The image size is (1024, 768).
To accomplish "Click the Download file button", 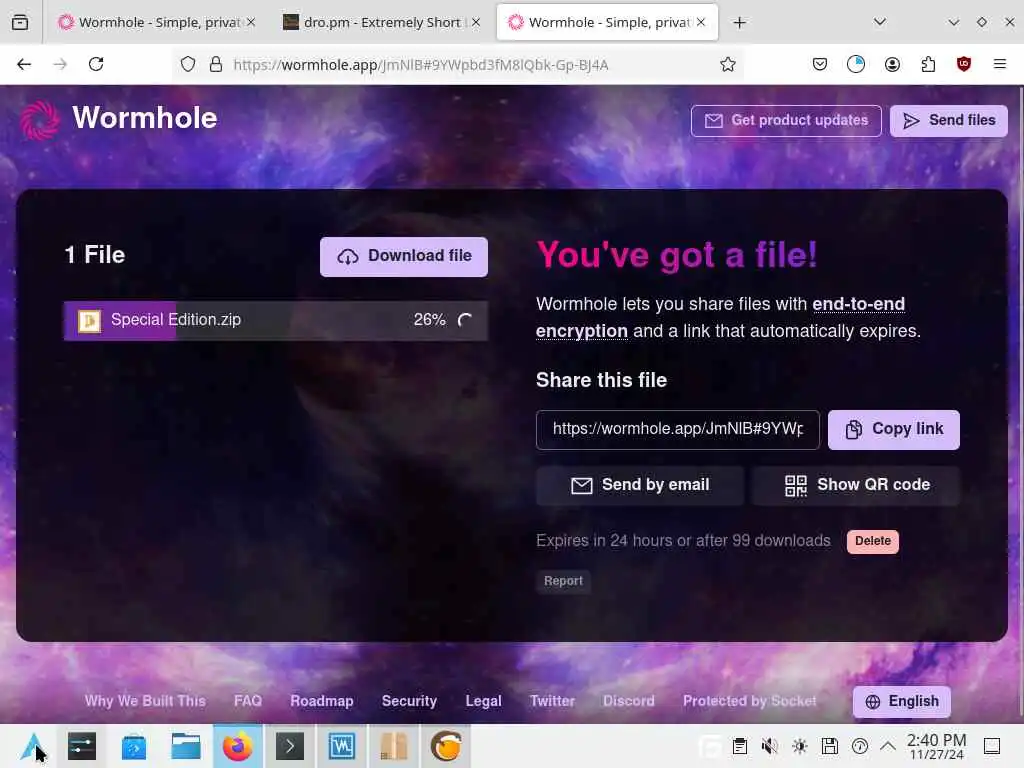I will tap(404, 256).
